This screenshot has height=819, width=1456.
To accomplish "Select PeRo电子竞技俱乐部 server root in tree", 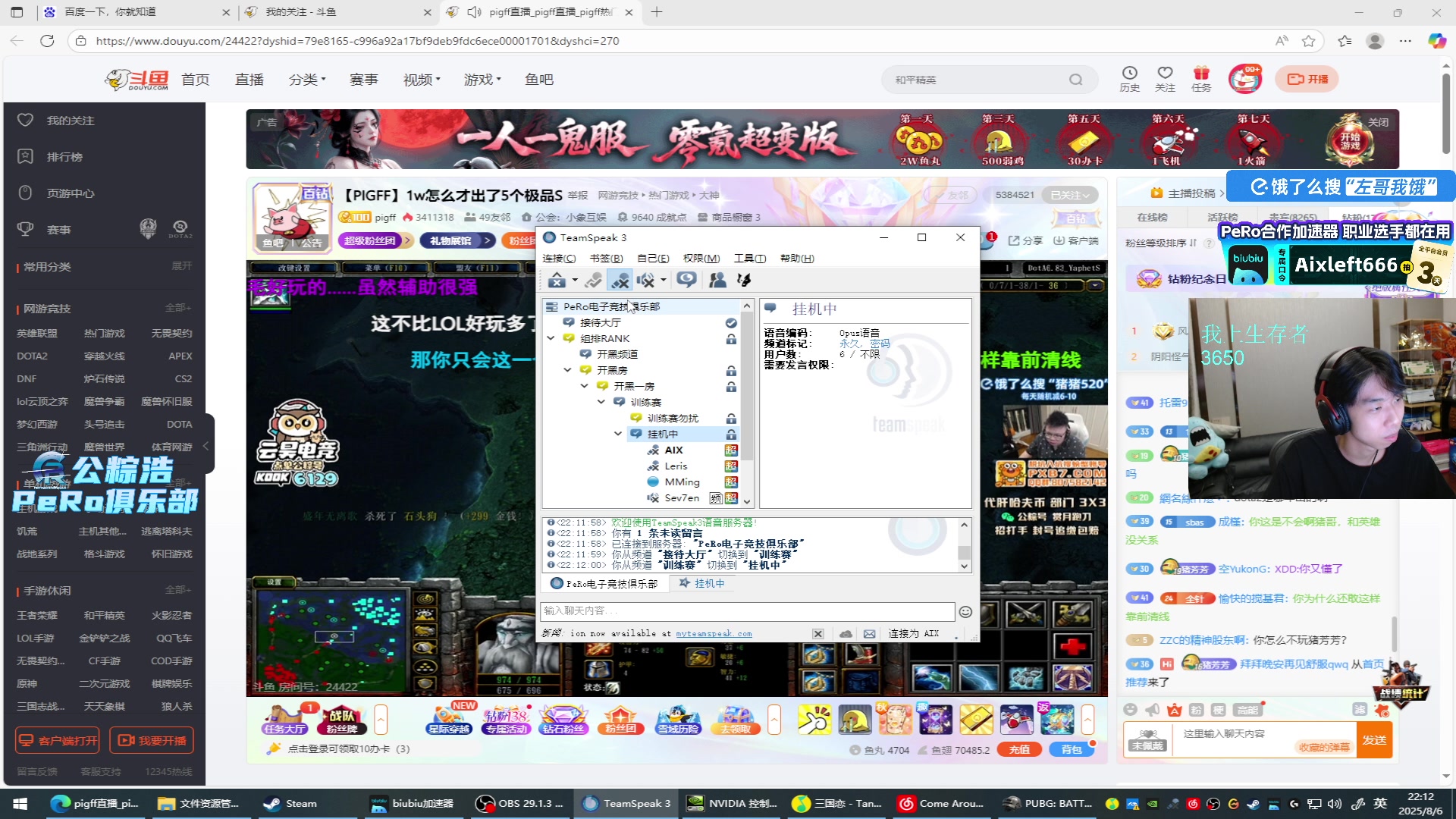I will (x=611, y=306).
